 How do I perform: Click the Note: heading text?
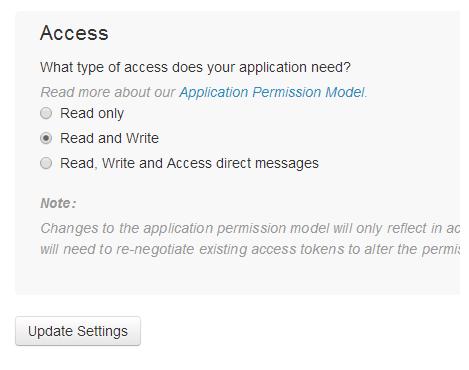[x=58, y=203]
